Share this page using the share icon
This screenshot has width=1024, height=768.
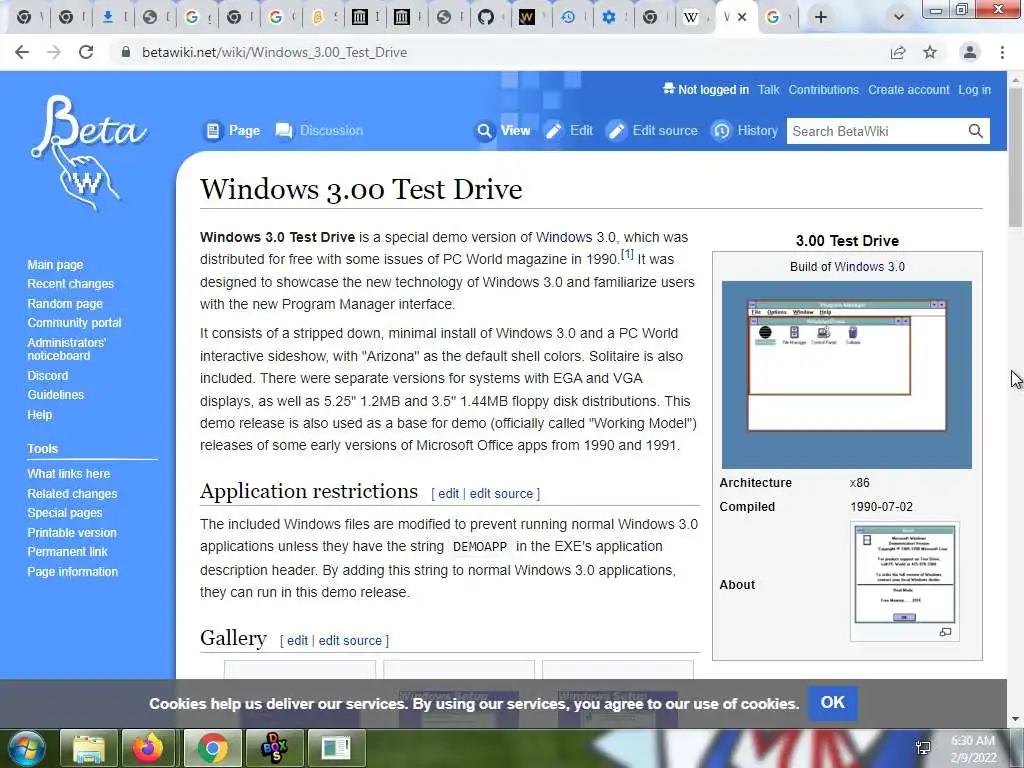click(x=898, y=52)
